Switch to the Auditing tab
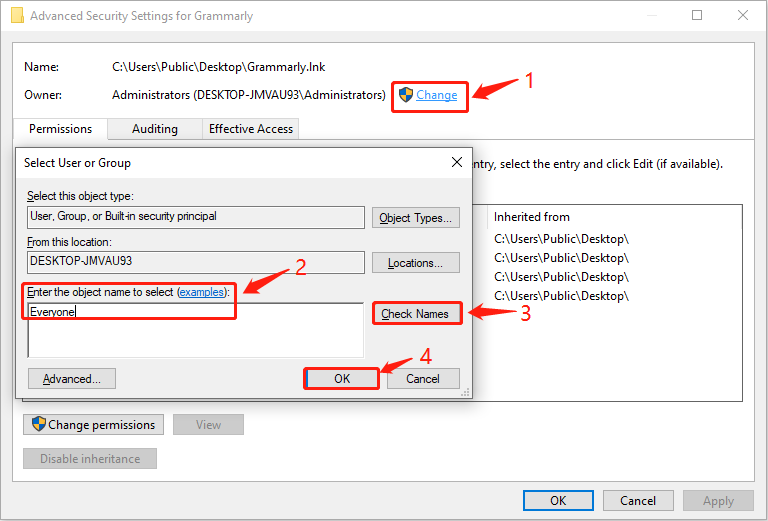Image resolution: width=768 pixels, height=521 pixels. [x=155, y=129]
